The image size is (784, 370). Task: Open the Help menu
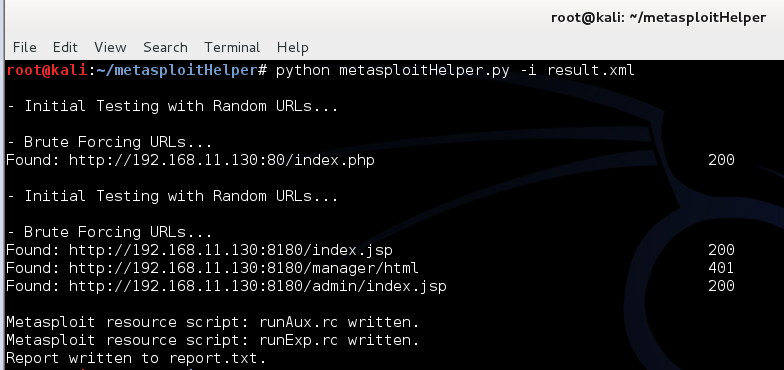292,48
